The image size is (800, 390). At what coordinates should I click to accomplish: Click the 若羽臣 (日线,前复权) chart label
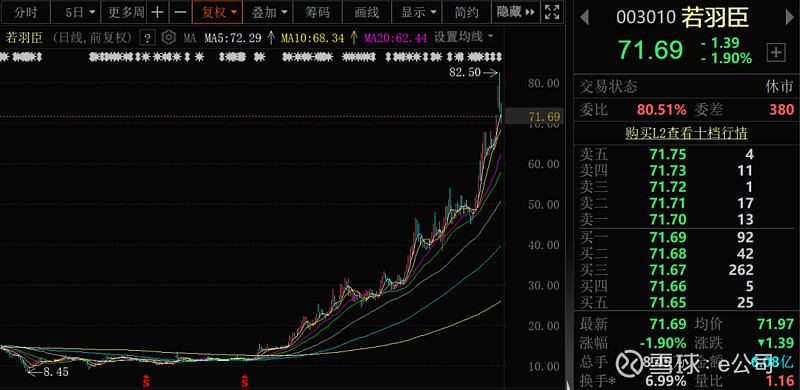[x=69, y=38]
